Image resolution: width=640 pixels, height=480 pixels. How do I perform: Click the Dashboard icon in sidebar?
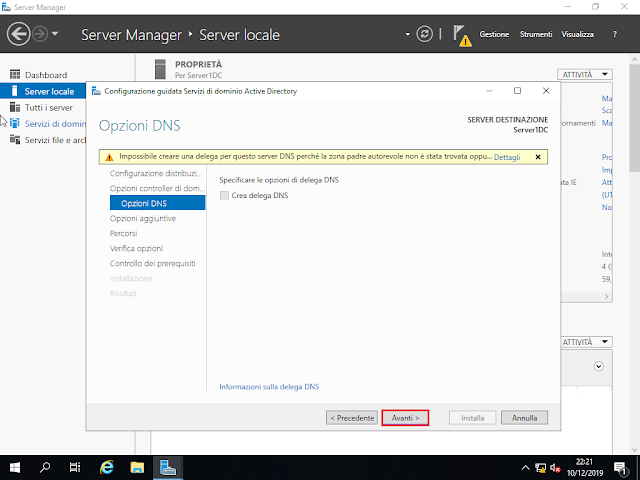click(15, 74)
